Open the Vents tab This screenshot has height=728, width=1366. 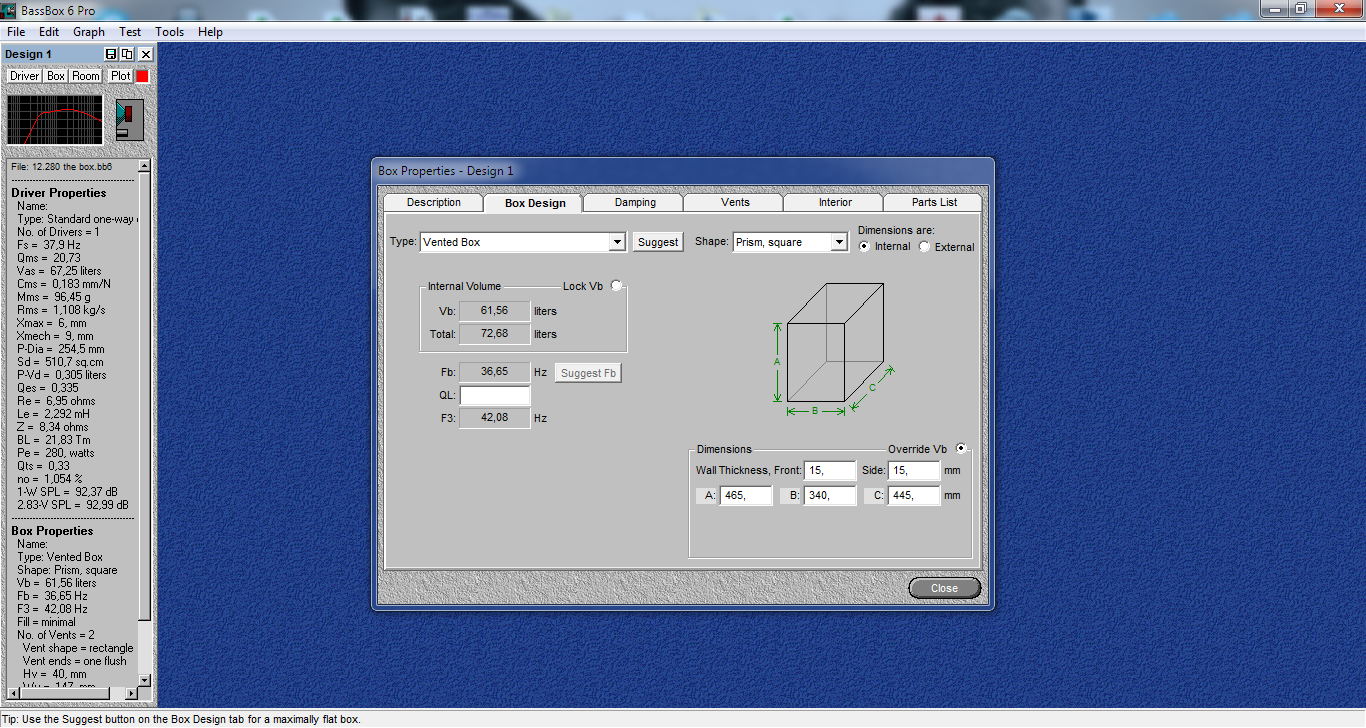(735, 202)
